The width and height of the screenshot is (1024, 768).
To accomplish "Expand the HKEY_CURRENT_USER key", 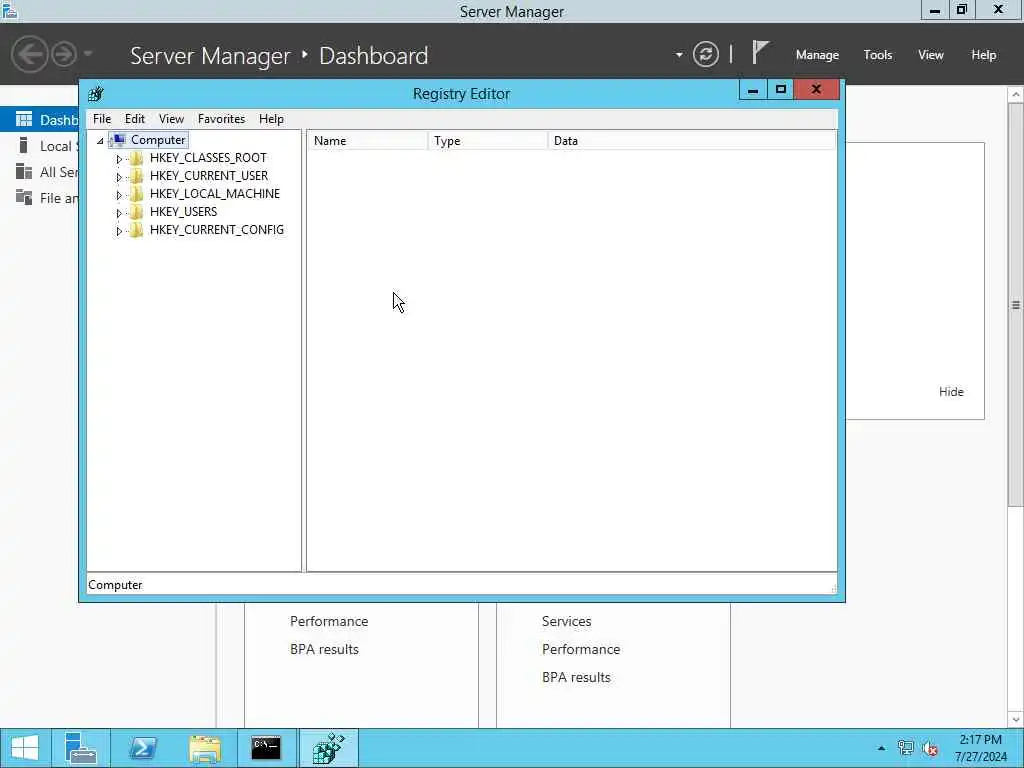I will (119, 177).
